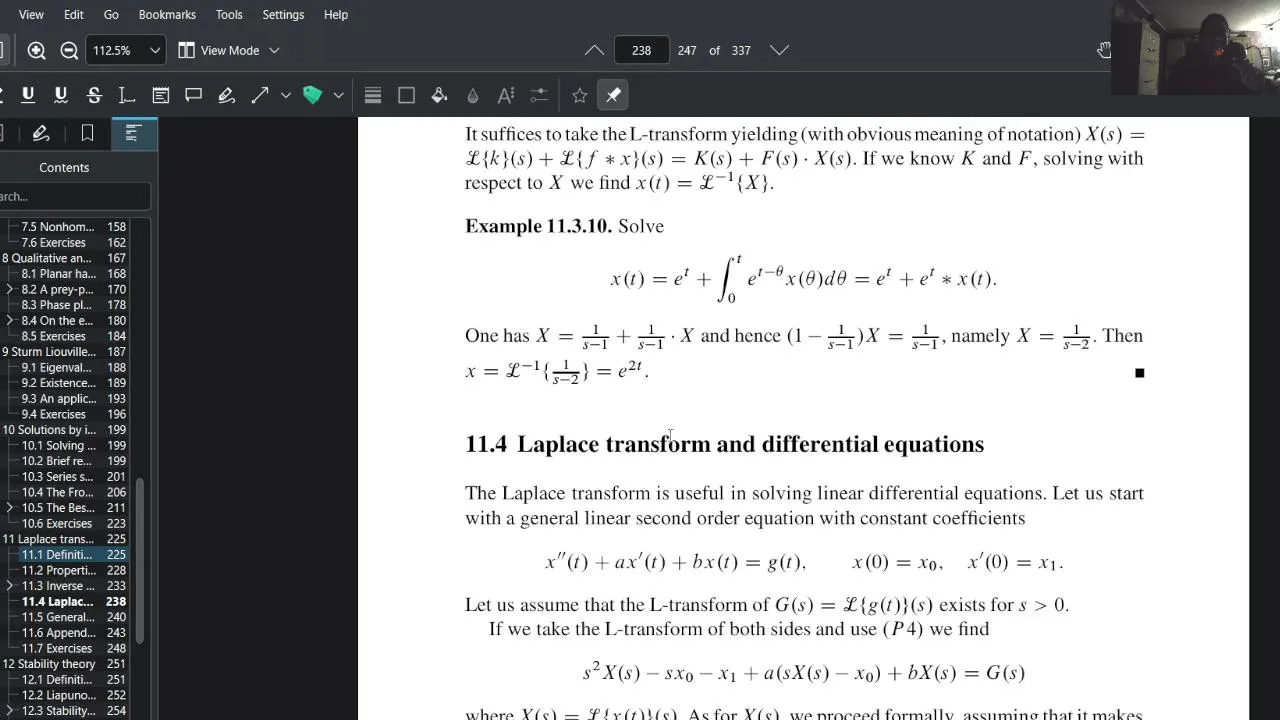This screenshot has height=720, width=1280.
Task: Open the Help menu
Action: tap(336, 15)
